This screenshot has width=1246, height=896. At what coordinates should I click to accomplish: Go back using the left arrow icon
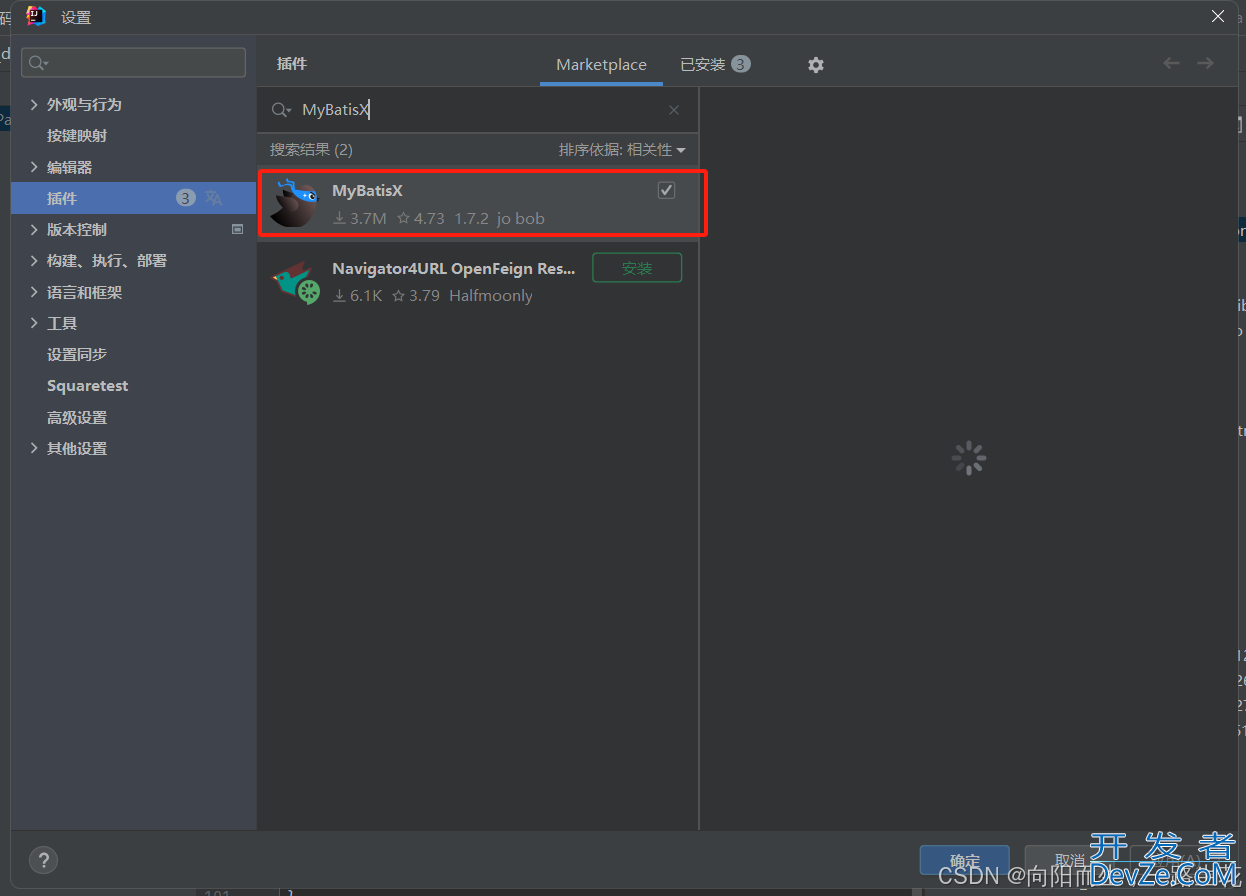point(1171,64)
